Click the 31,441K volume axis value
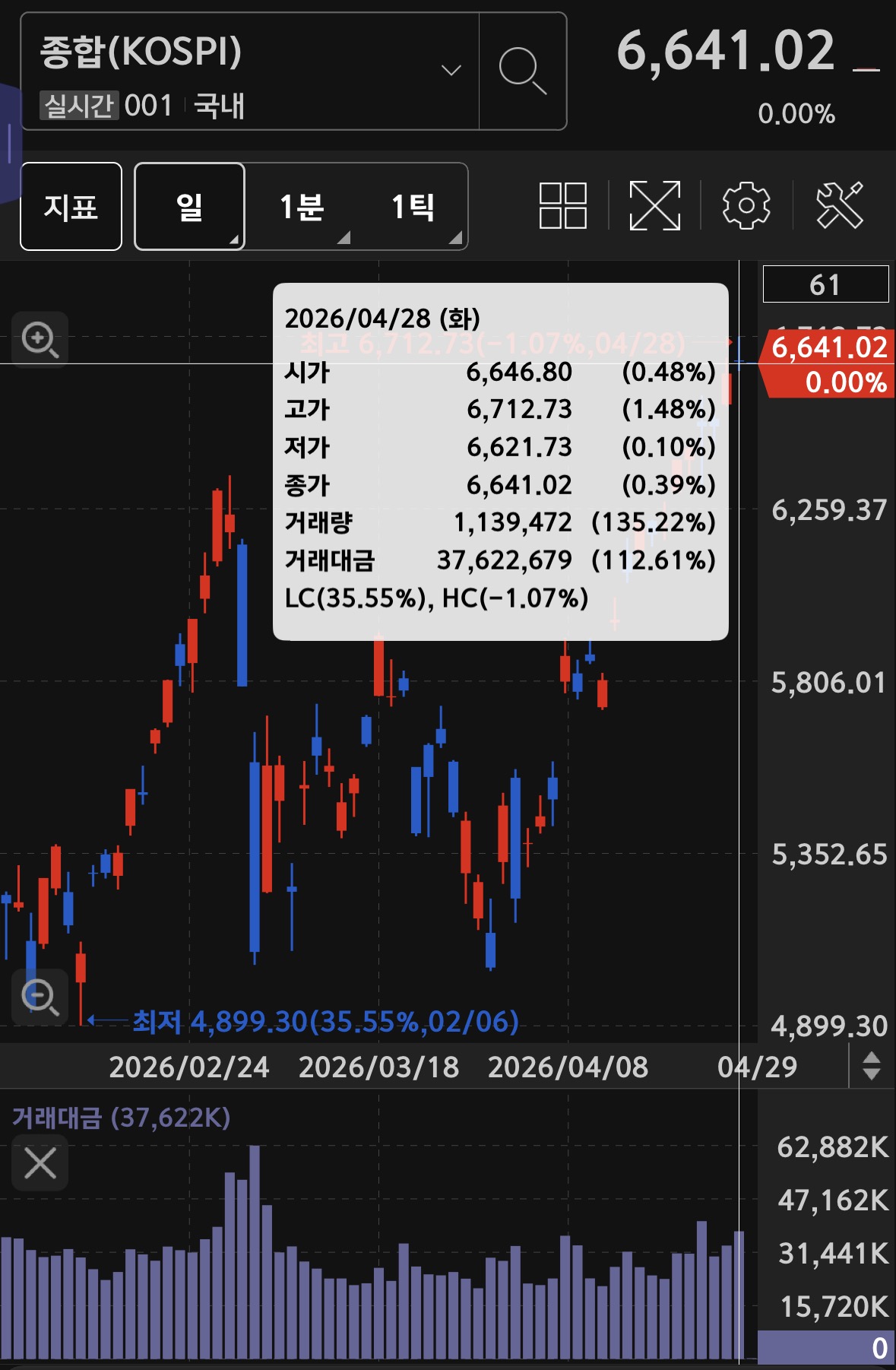This screenshot has height=1370, width=896. point(833,1253)
